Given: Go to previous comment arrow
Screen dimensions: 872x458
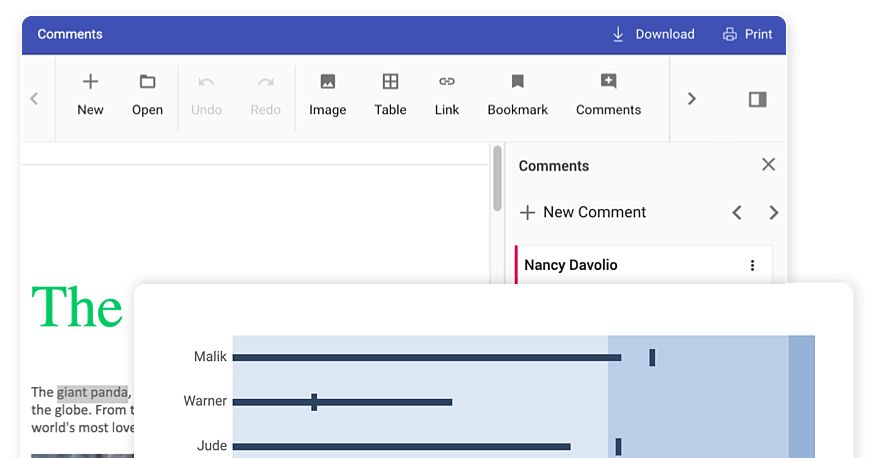Looking at the screenshot, I should [x=737, y=212].
